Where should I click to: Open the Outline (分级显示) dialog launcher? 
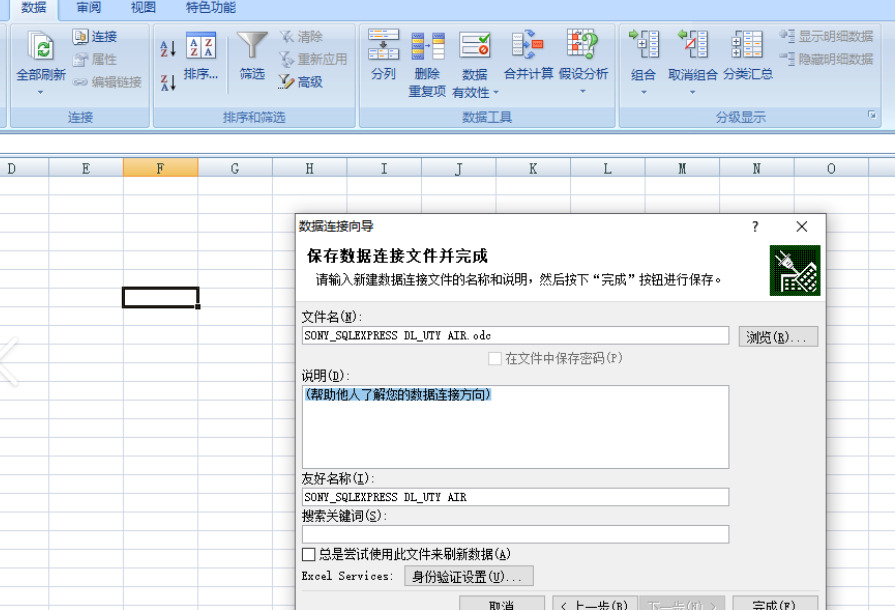(872, 115)
